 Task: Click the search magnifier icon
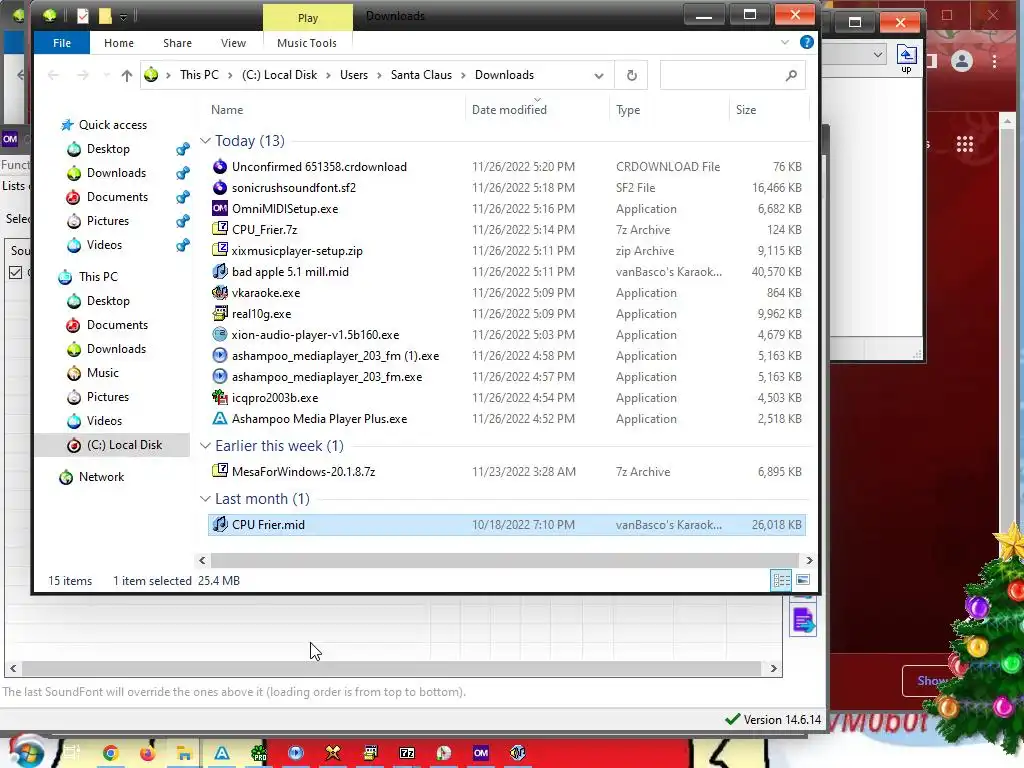pos(791,76)
